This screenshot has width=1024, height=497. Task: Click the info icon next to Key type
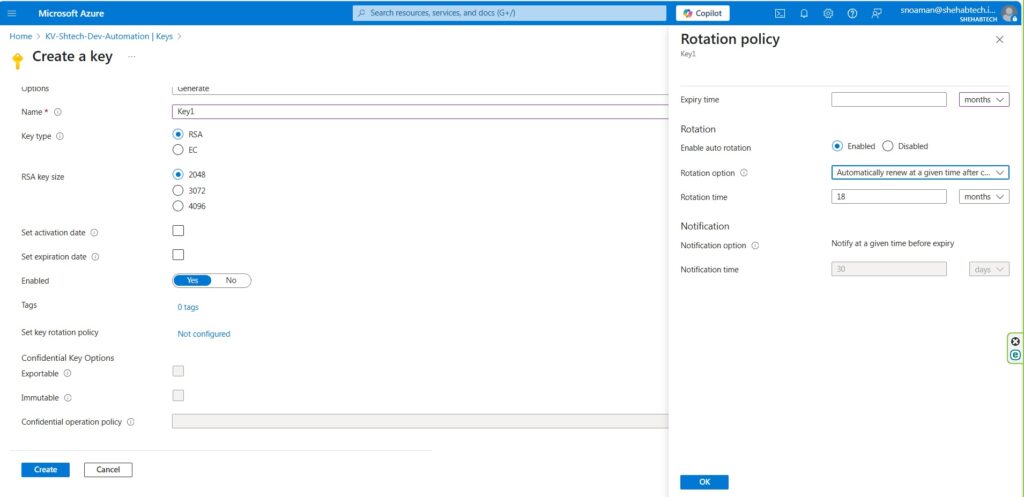pos(60,136)
